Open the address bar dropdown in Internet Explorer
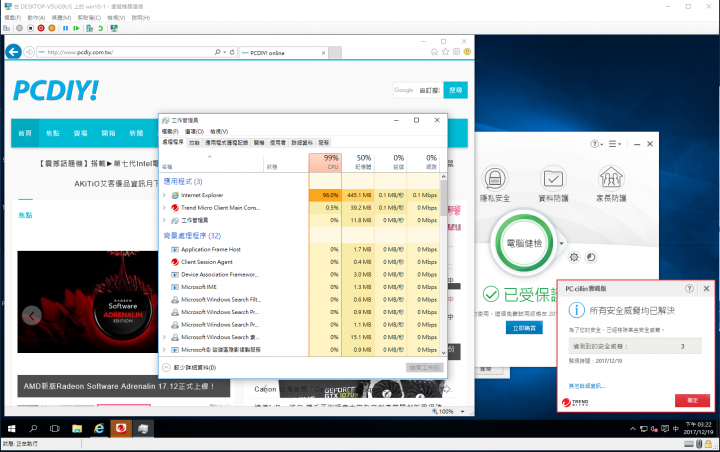Viewport: 720px width, 452px height. pos(225,52)
